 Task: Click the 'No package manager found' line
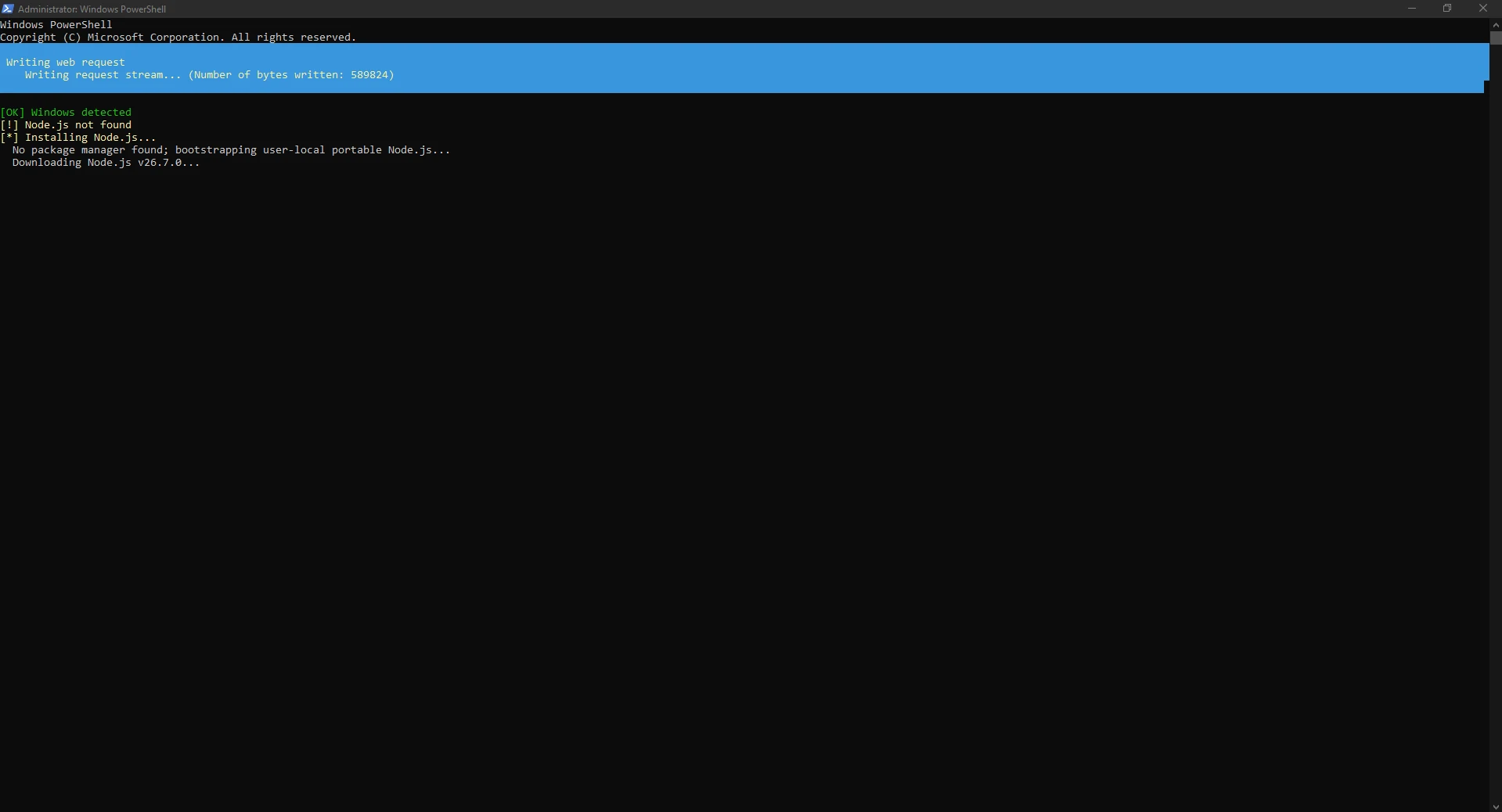[x=232, y=150]
